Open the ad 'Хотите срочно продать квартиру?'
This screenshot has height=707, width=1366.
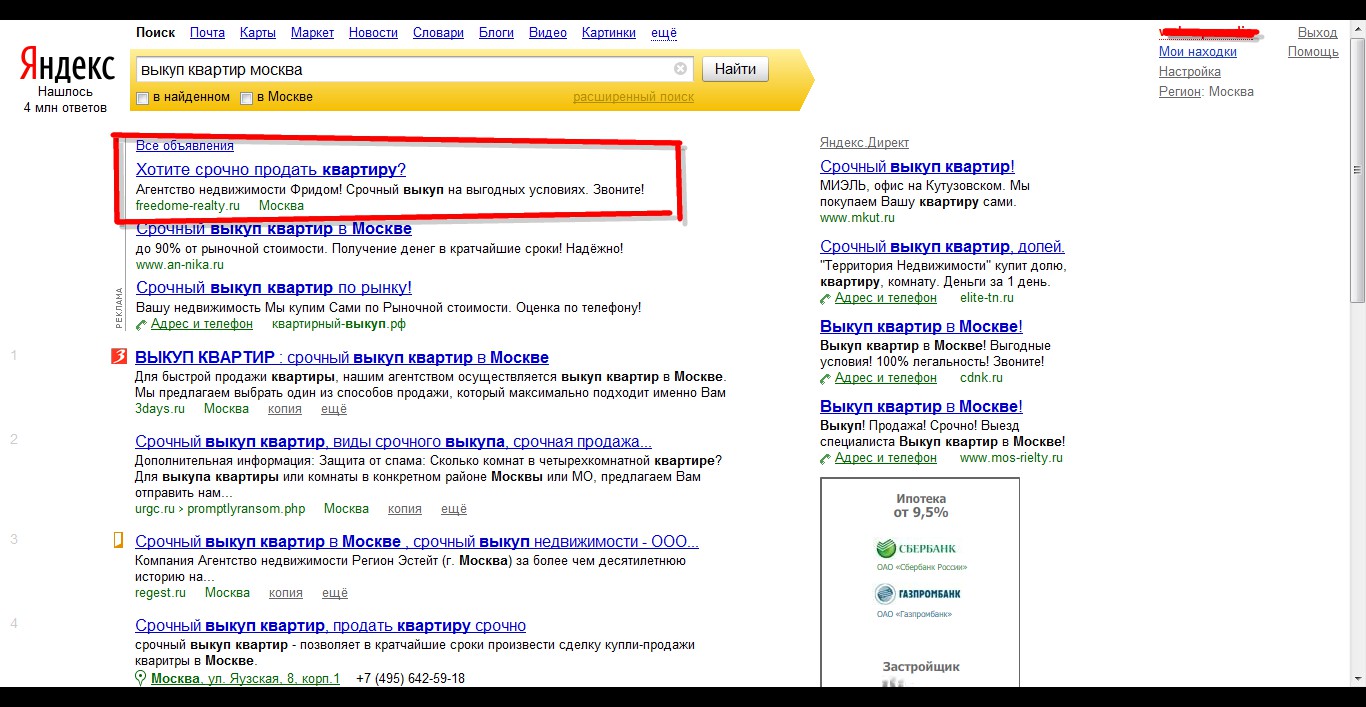[271, 169]
